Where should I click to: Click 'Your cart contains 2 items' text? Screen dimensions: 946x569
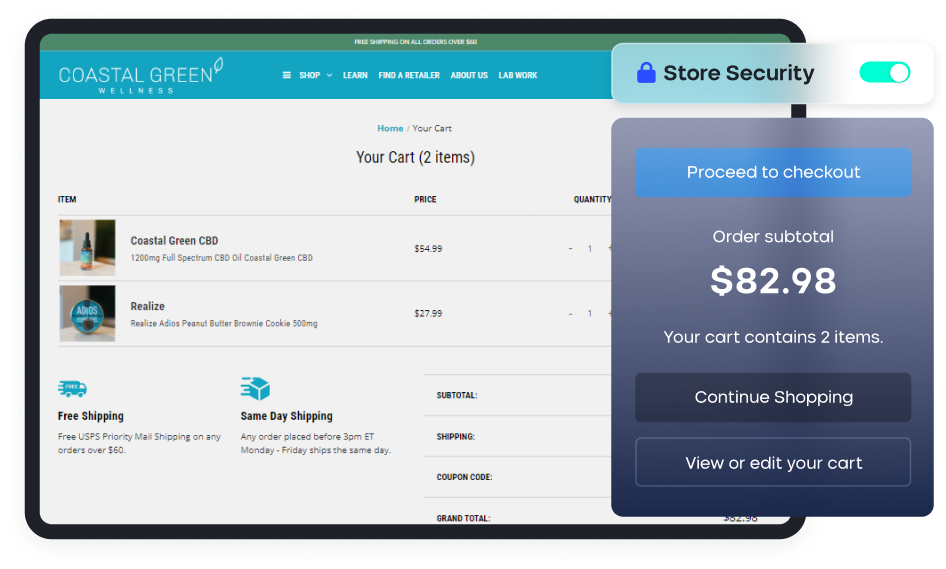[773, 337]
